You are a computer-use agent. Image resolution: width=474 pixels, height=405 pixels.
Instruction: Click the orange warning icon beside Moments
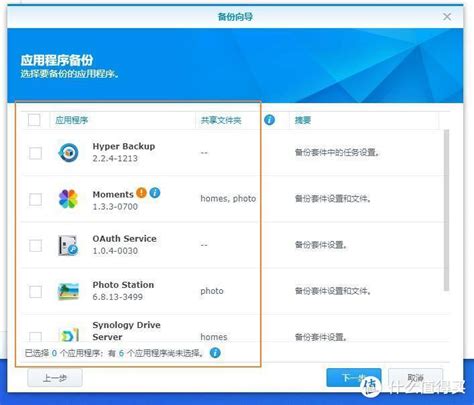(x=141, y=193)
